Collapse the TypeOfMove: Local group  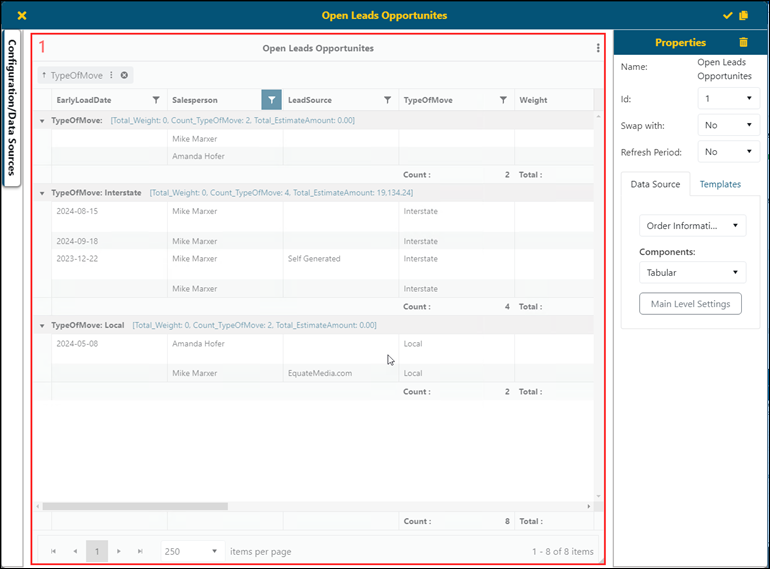coord(42,325)
